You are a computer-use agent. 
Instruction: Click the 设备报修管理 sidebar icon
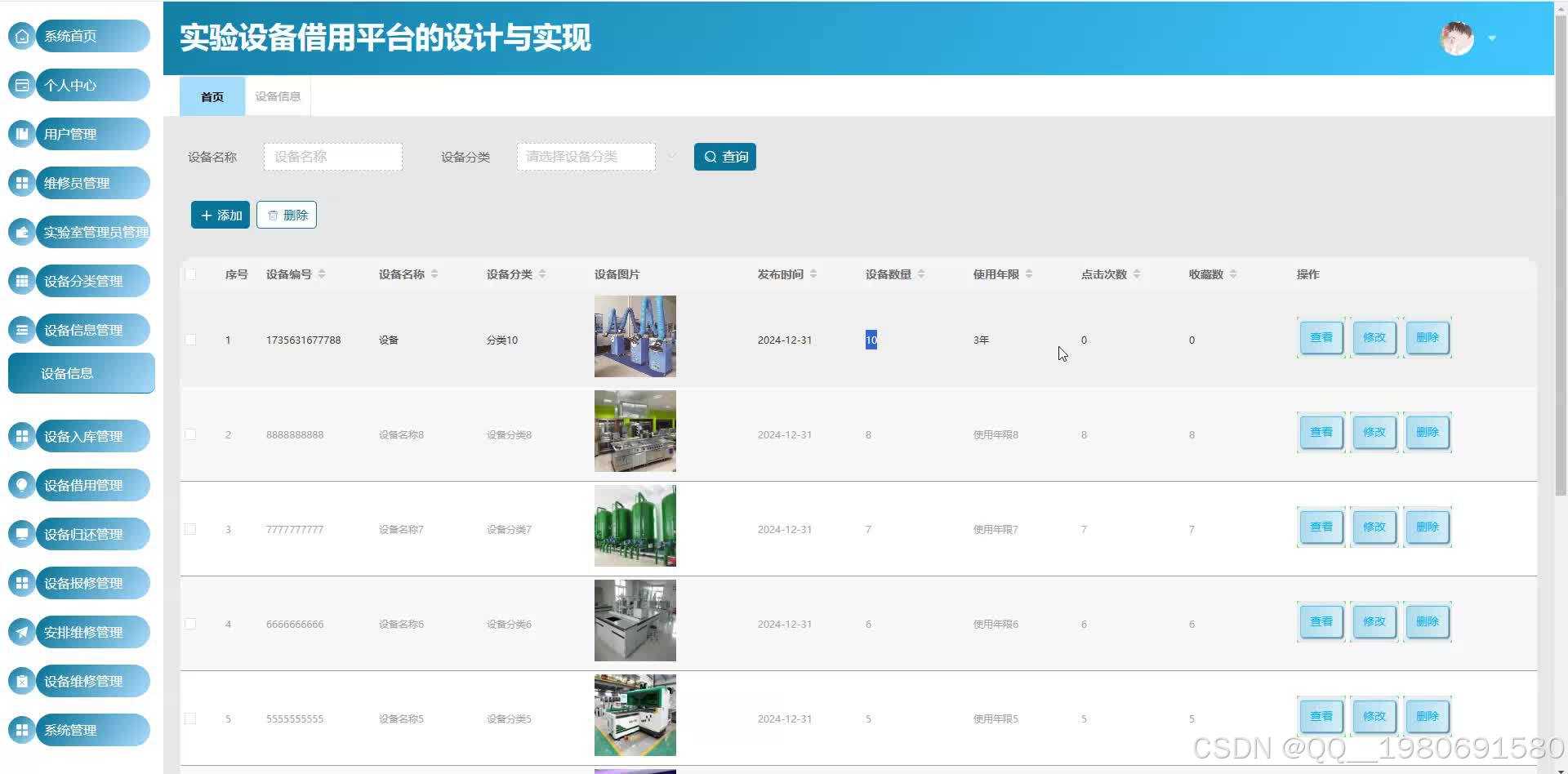21,583
